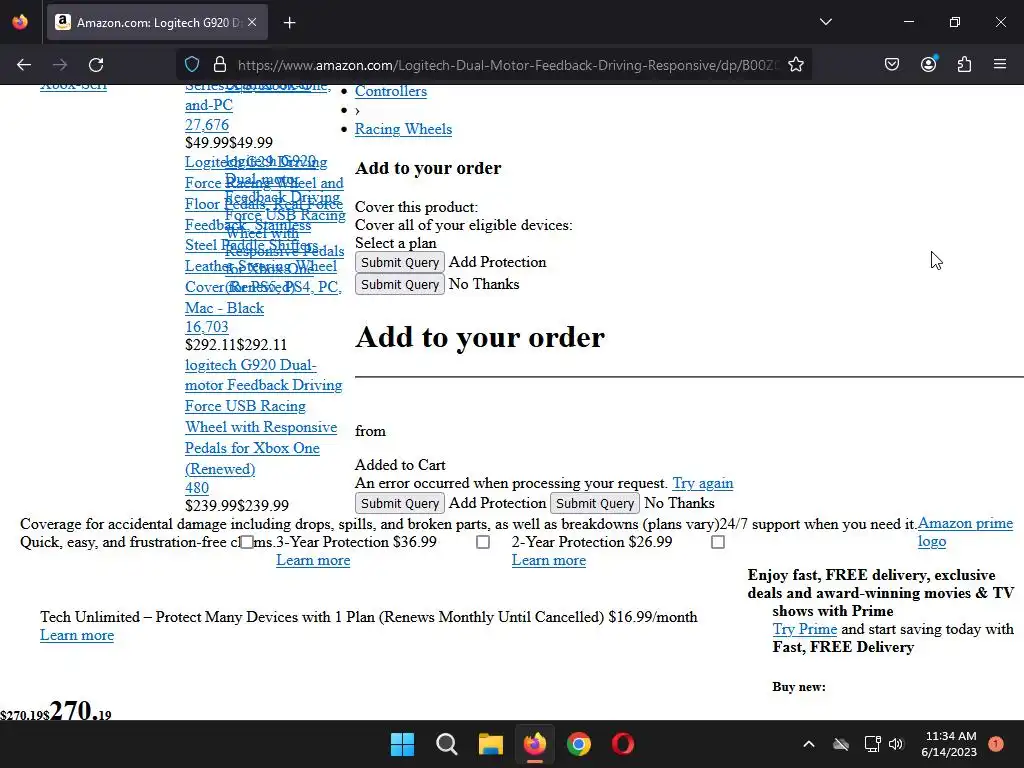Image resolution: width=1024 pixels, height=768 pixels.
Task: Click lower Submit Query beside No Thanks
Action: pos(595,504)
